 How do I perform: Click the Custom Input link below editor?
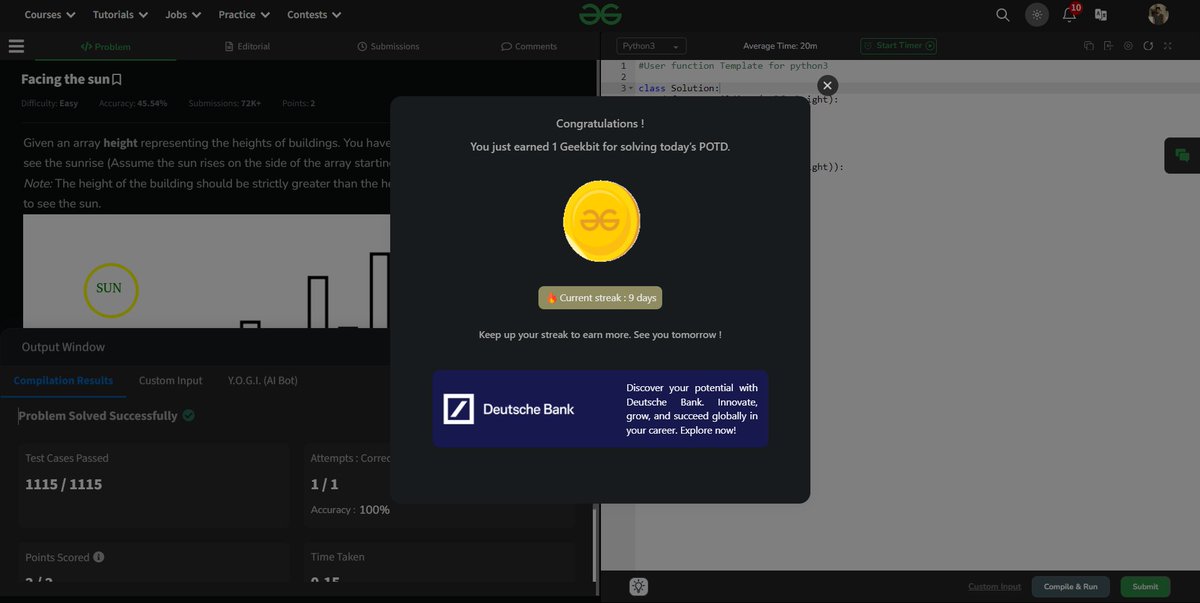point(994,587)
